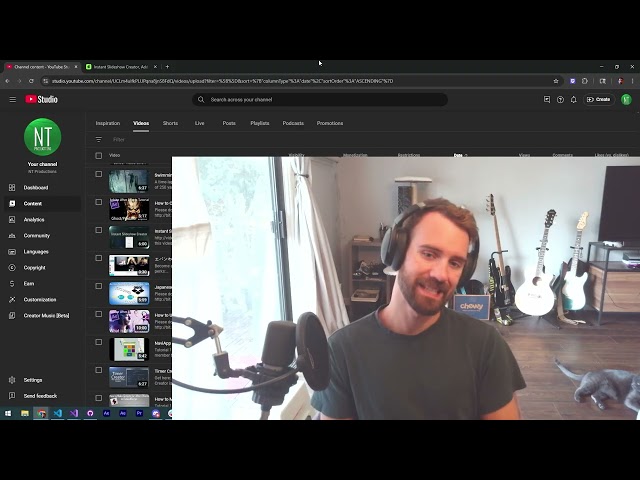This screenshot has height=480, width=640.
Task: Click the Filter text field
Action: tap(119, 140)
